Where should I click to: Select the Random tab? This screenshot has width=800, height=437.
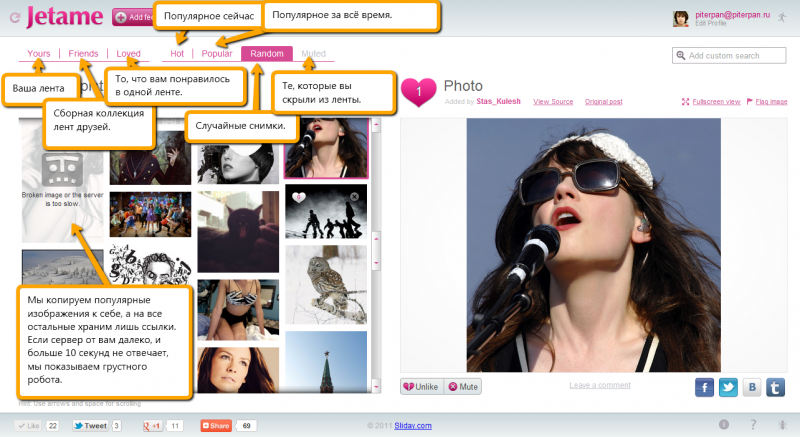(267, 54)
